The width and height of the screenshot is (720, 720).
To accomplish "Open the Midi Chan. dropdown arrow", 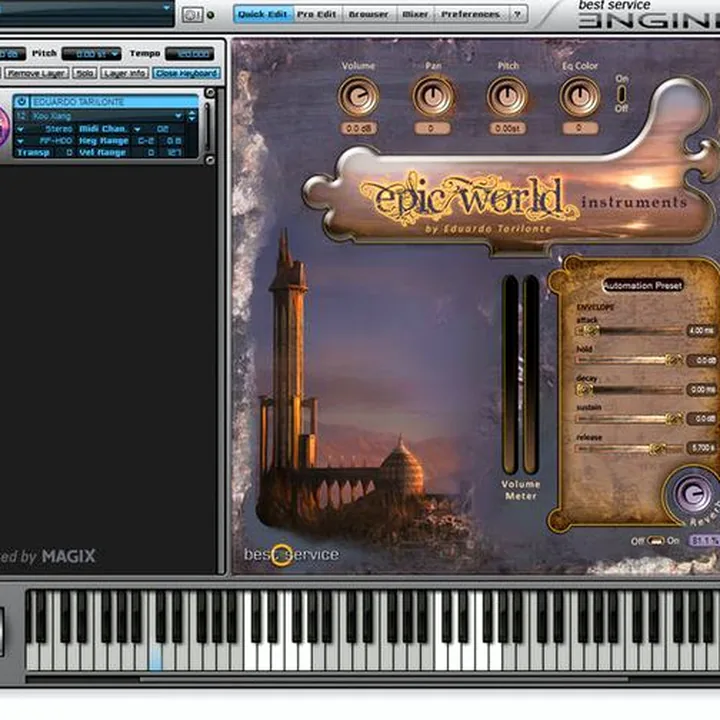I will (x=137, y=129).
